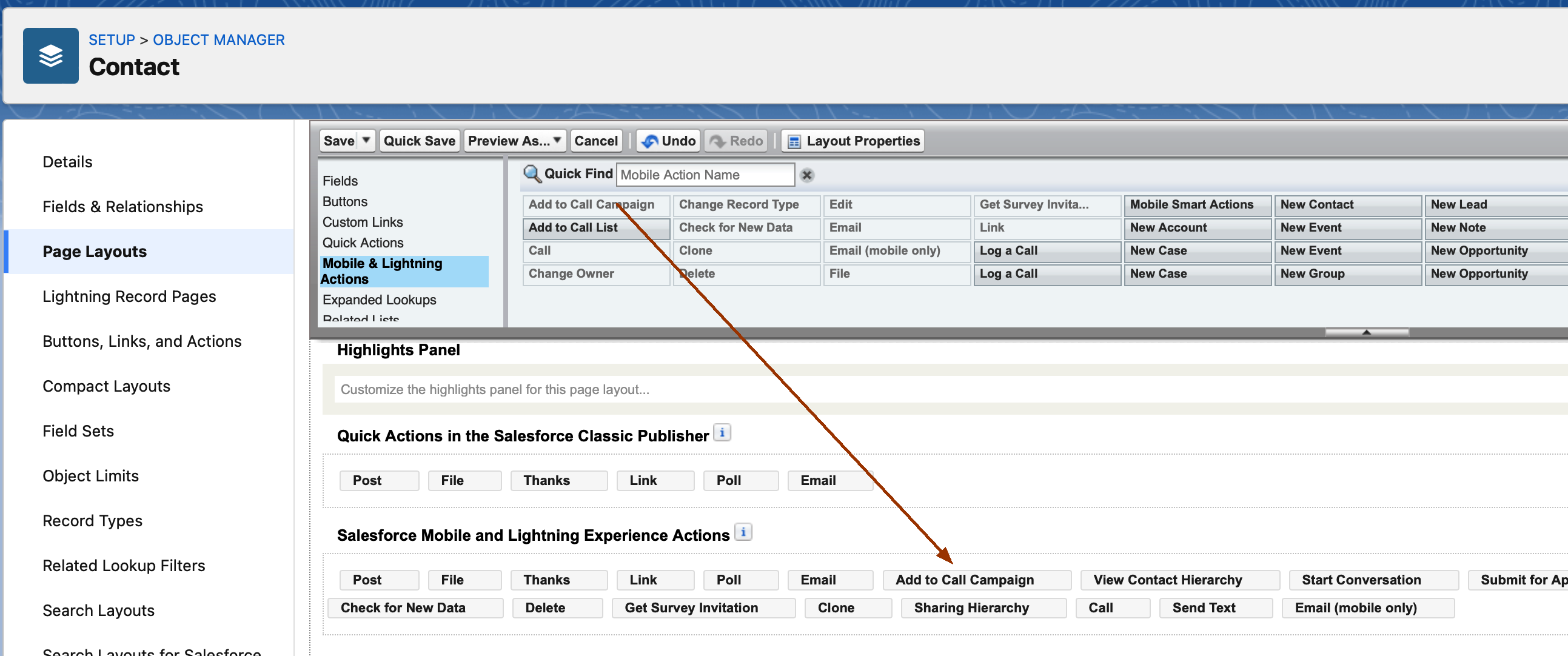Follow the SETUP breadcrumb link
The image size is (1568, 656).
[x=112, y=39]
